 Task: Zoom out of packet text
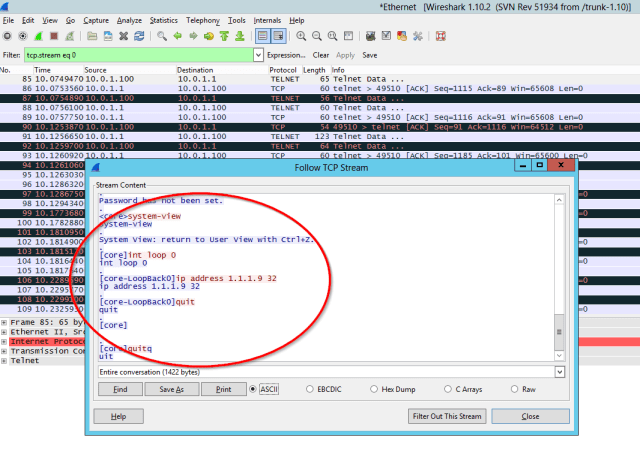coord(317,36)
